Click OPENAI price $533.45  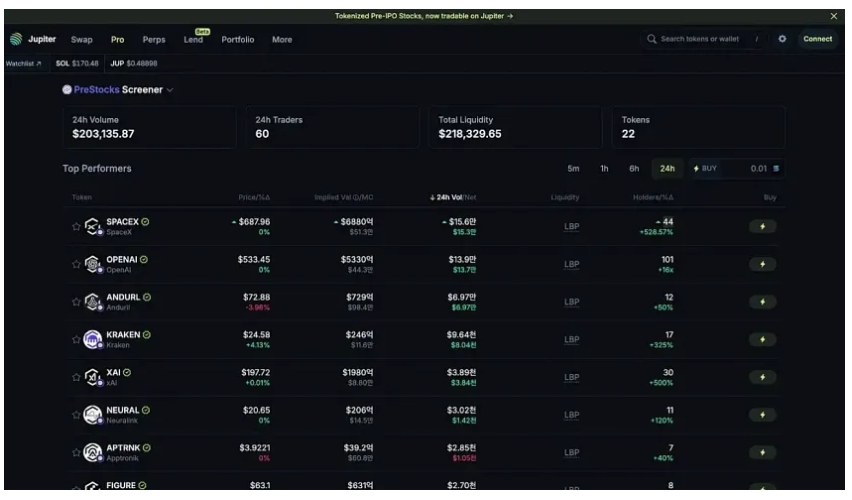pyautogui.click(x=254, y=260)
